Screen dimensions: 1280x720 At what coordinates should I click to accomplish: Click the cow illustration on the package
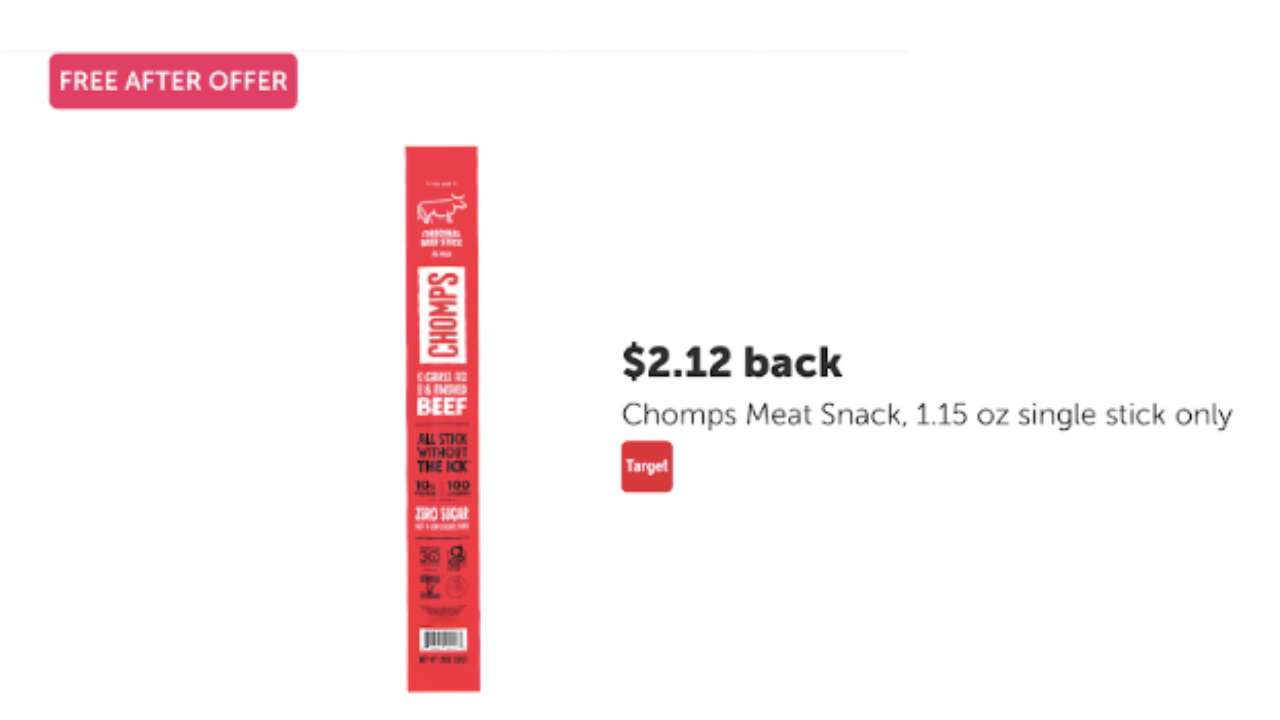pyautogui.click(x=441, y=207)
